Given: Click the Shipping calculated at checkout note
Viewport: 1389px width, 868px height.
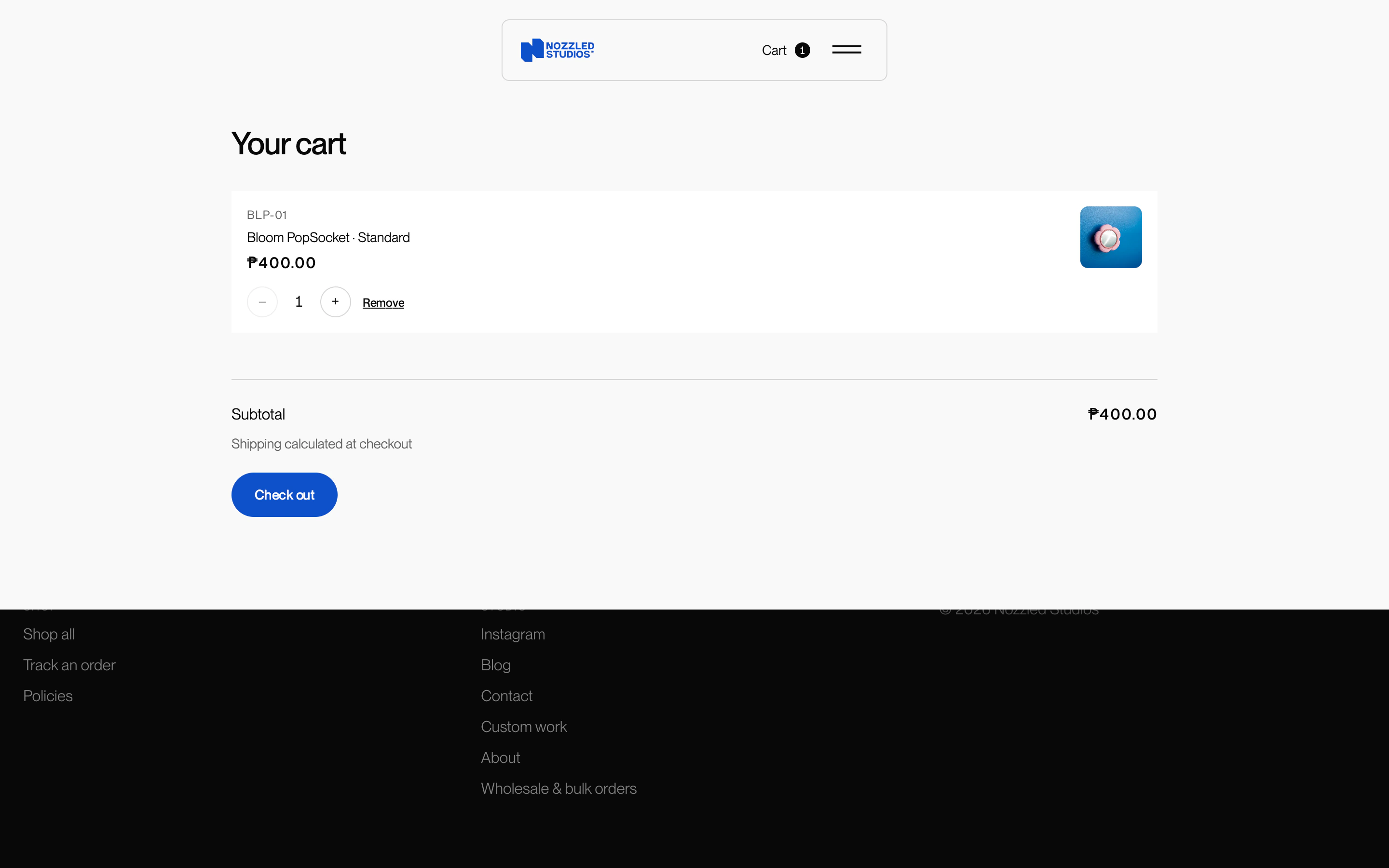Looking at the screenshot, I should click(x=321, y=444).
